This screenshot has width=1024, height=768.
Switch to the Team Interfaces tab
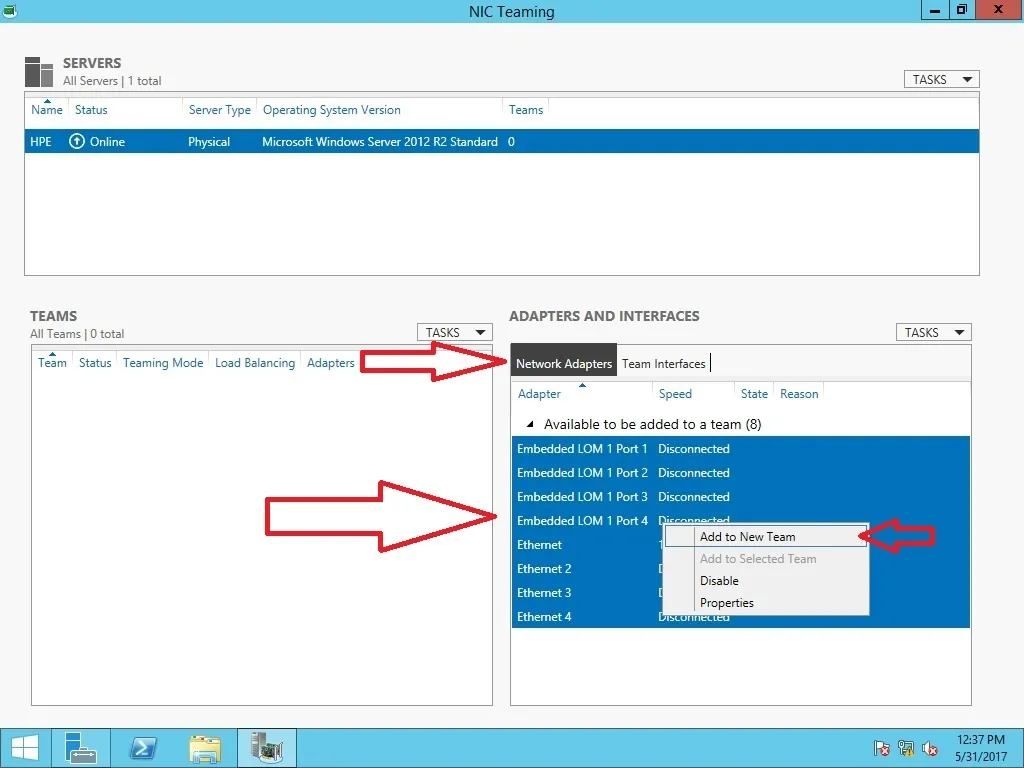(x=664, y=364)
